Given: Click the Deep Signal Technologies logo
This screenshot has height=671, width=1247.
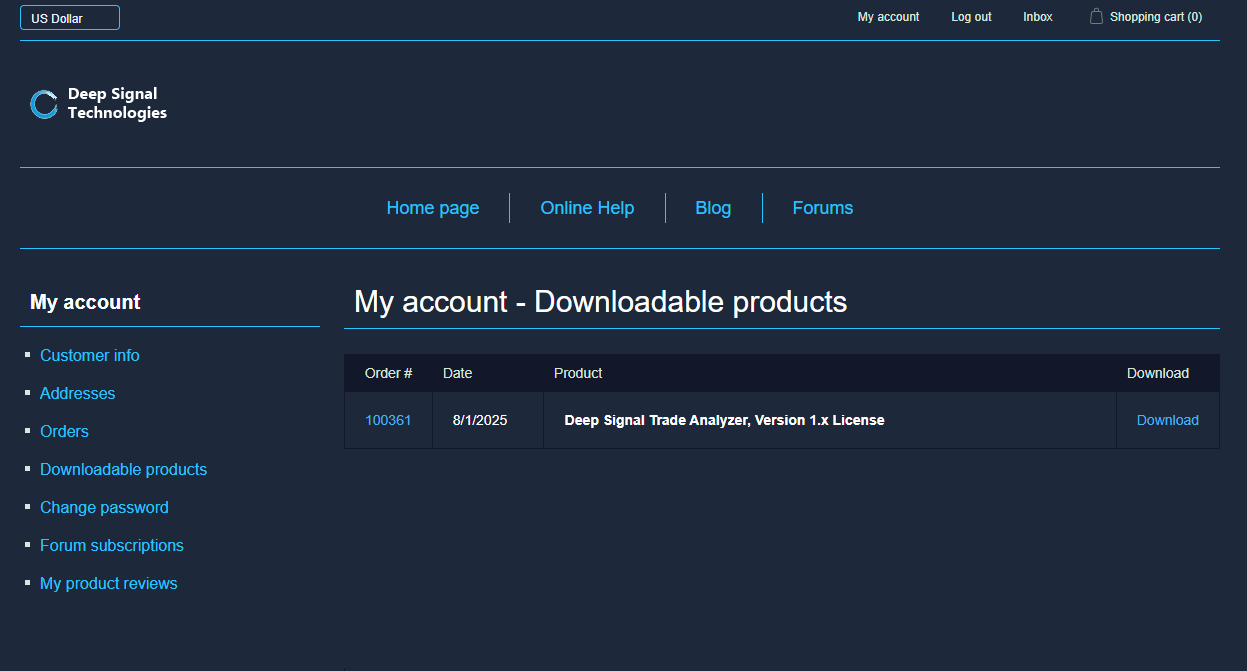Looking at the screenshot, I should (98, 104).
